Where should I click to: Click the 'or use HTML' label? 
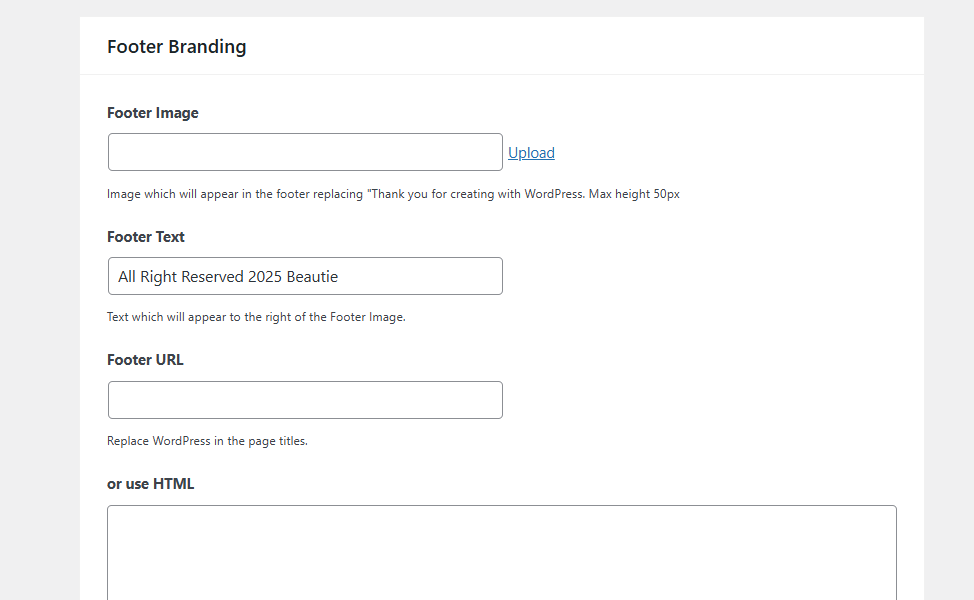tap(151, 484)
